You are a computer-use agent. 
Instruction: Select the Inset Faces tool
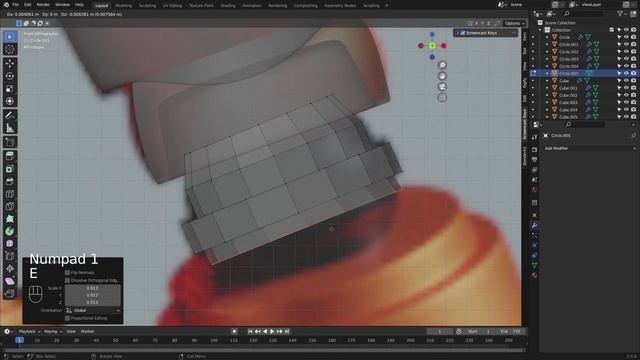pos(10,169)
